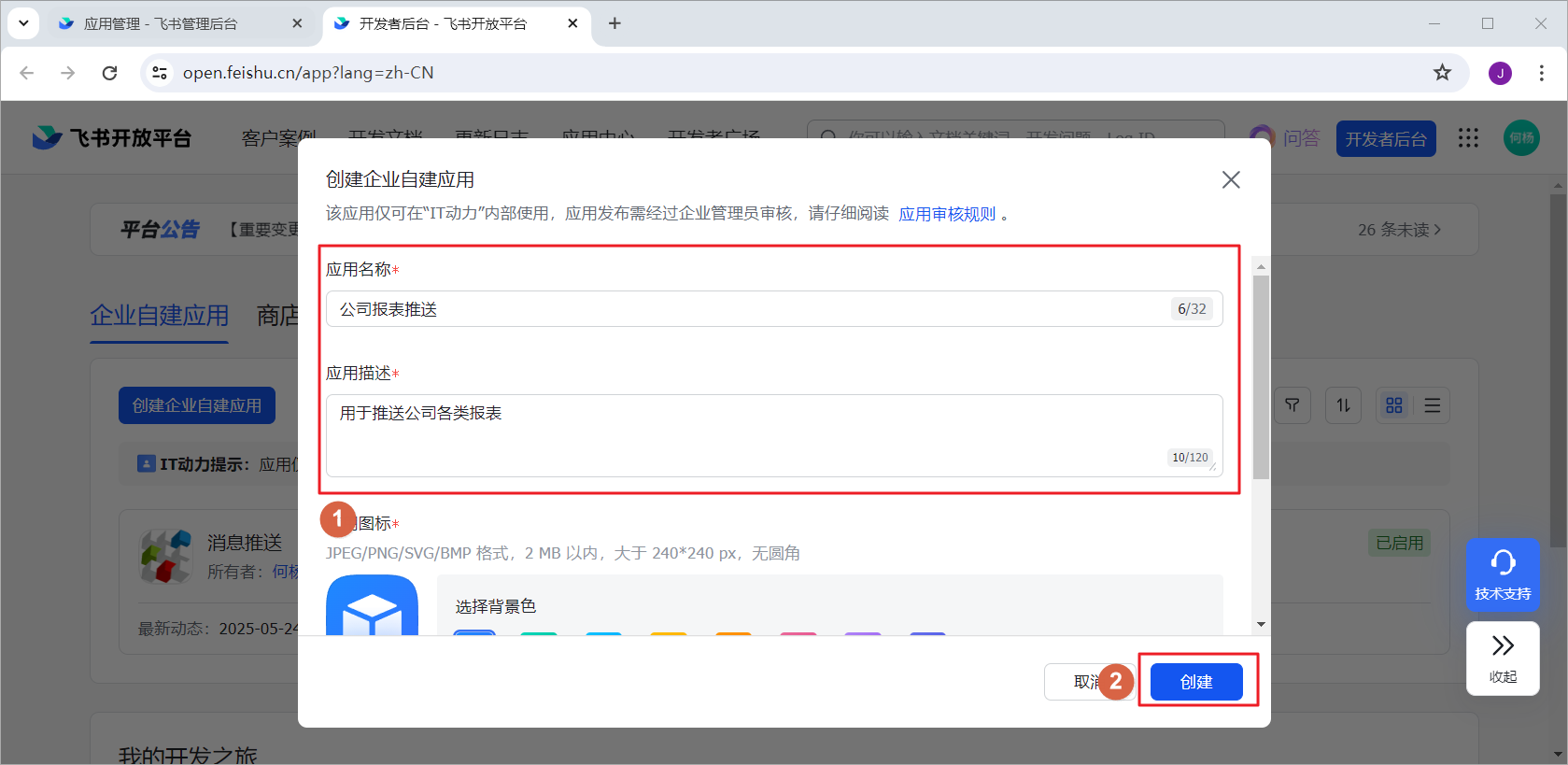Bookmark this page with the star icon
The image size is (1568, 765).
point(1442,73)
